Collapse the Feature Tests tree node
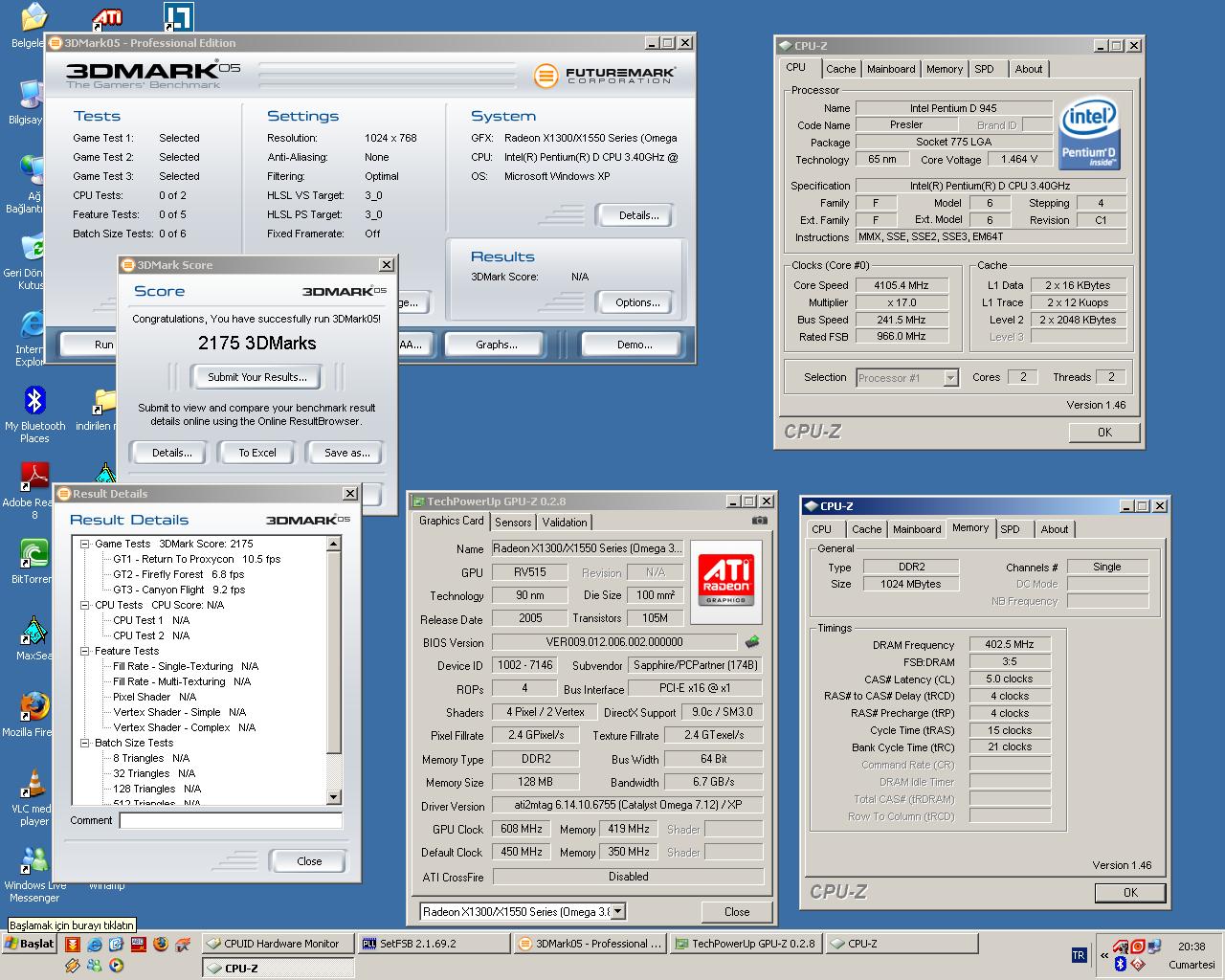 point(84,651)
